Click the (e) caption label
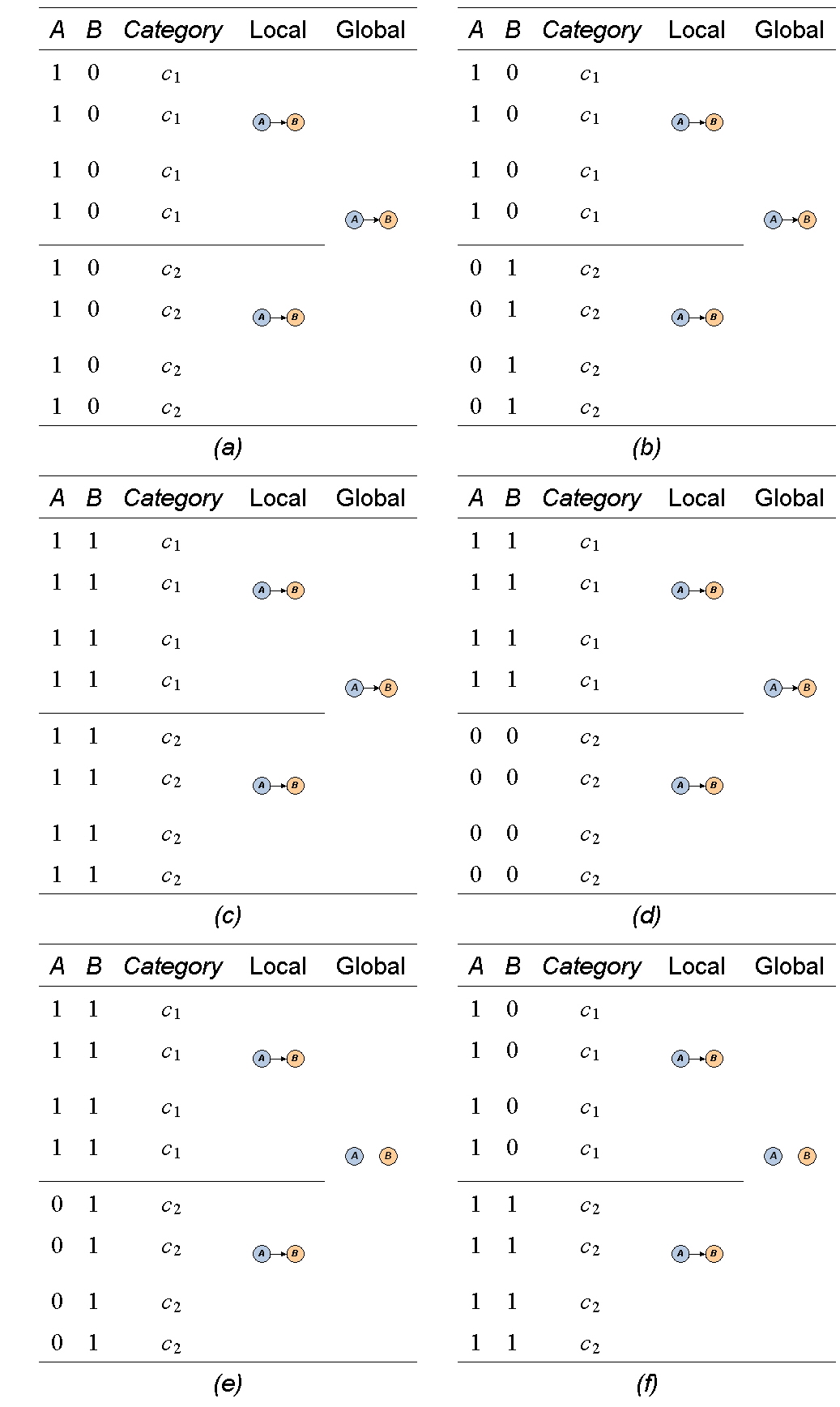This screenshot has width=840, height=1407. (228, 1384)
